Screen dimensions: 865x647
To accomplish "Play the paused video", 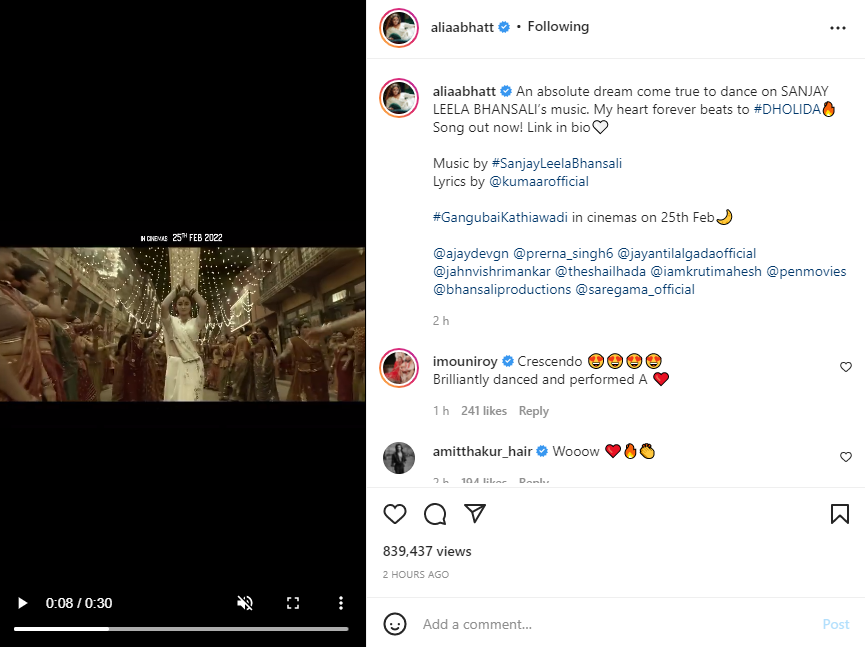I will [22, 603].
